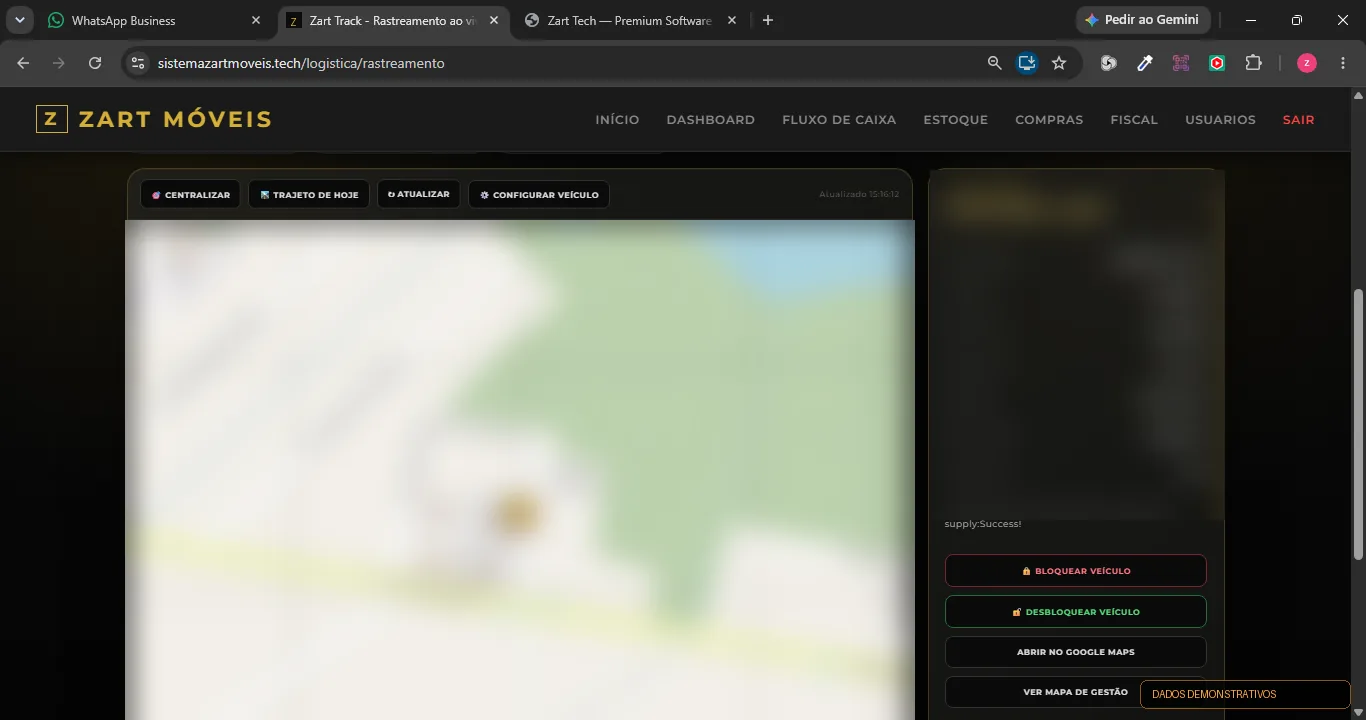Switch to the Zart Tech Premium Software tab
Image resolution: width=1366 pixels, height=720 pixels.
click(x=630, y=20)
